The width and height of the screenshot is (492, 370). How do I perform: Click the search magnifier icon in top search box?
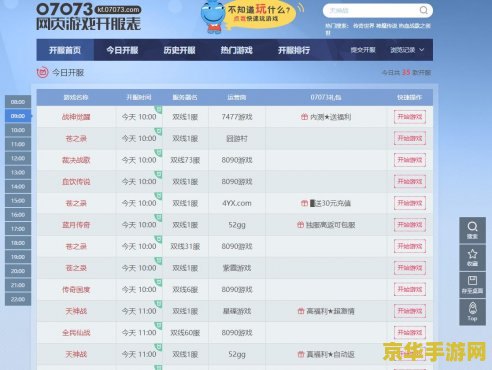click(x=423, y=10)
